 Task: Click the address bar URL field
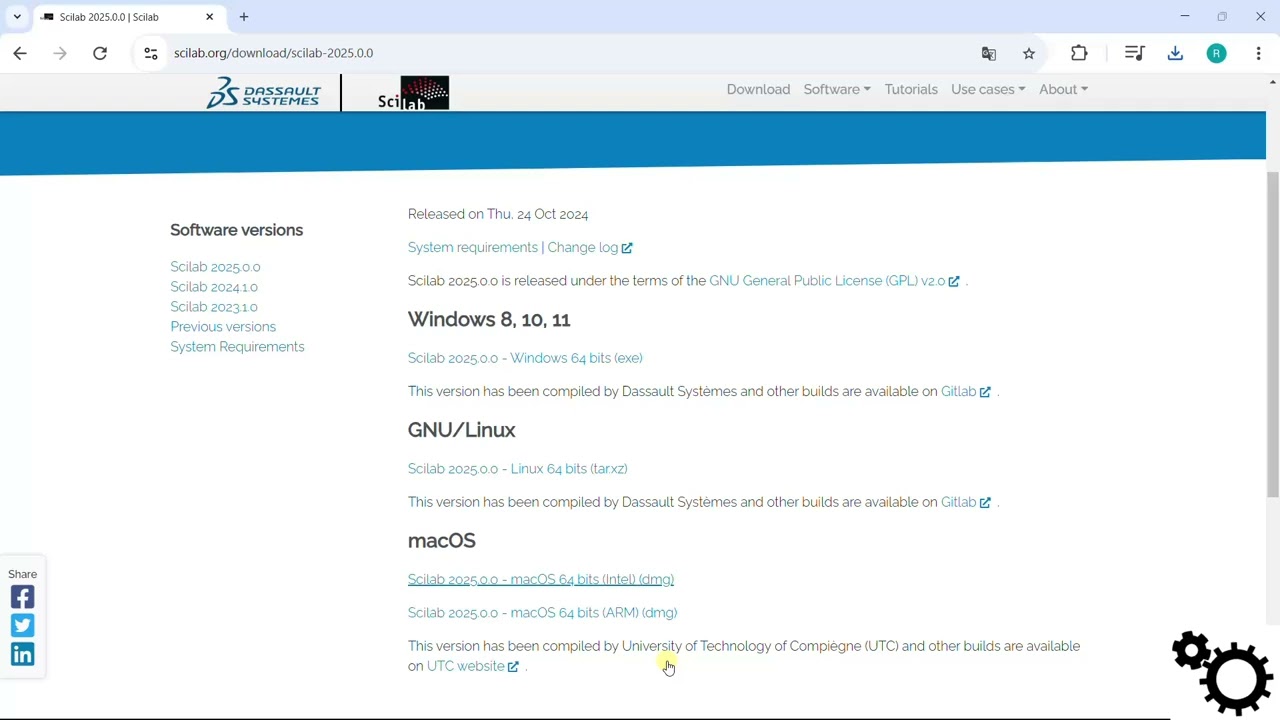pos(560,53)
